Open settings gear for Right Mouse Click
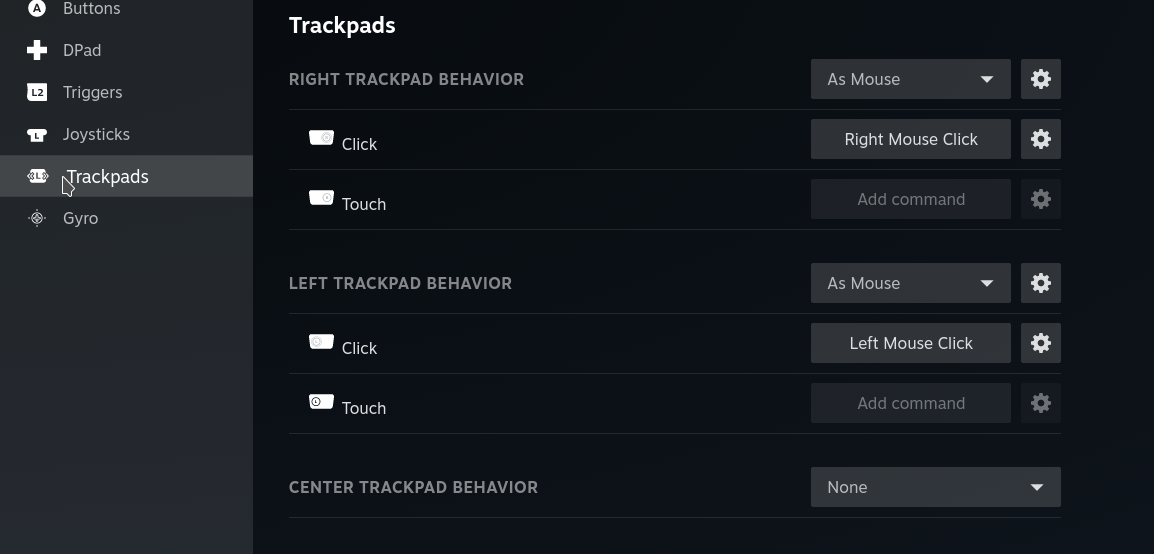The height and width of the screenshot is (554, 1154). click(x=1040, y=139)
